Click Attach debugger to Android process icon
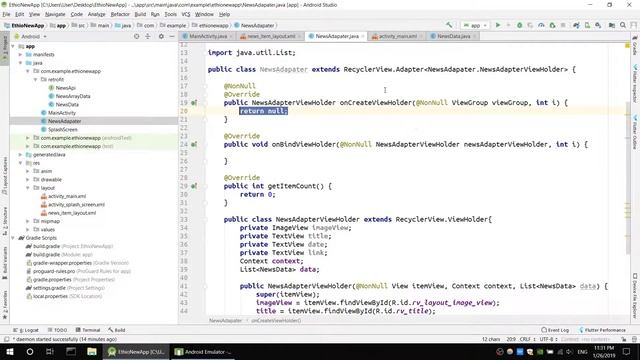This screenshot has width=640, height=360. pos(552,25)
